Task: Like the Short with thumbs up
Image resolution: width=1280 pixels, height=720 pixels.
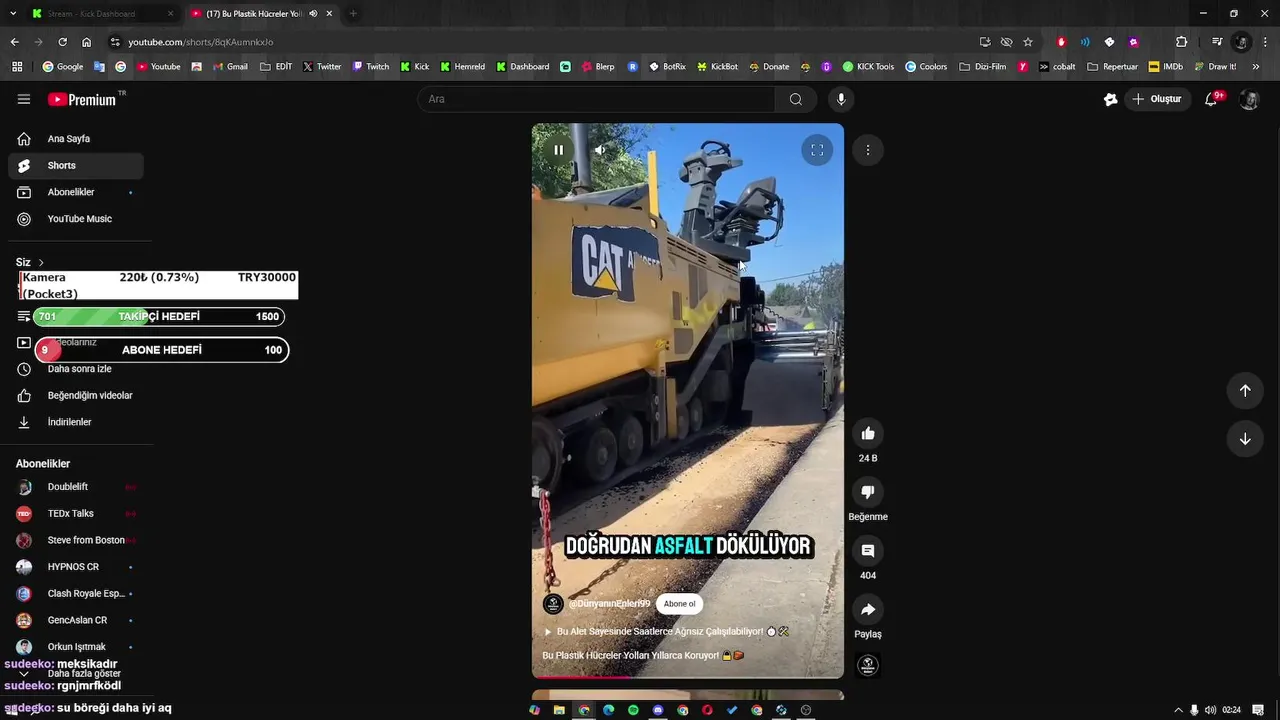Action: click(x=868, y=433)
